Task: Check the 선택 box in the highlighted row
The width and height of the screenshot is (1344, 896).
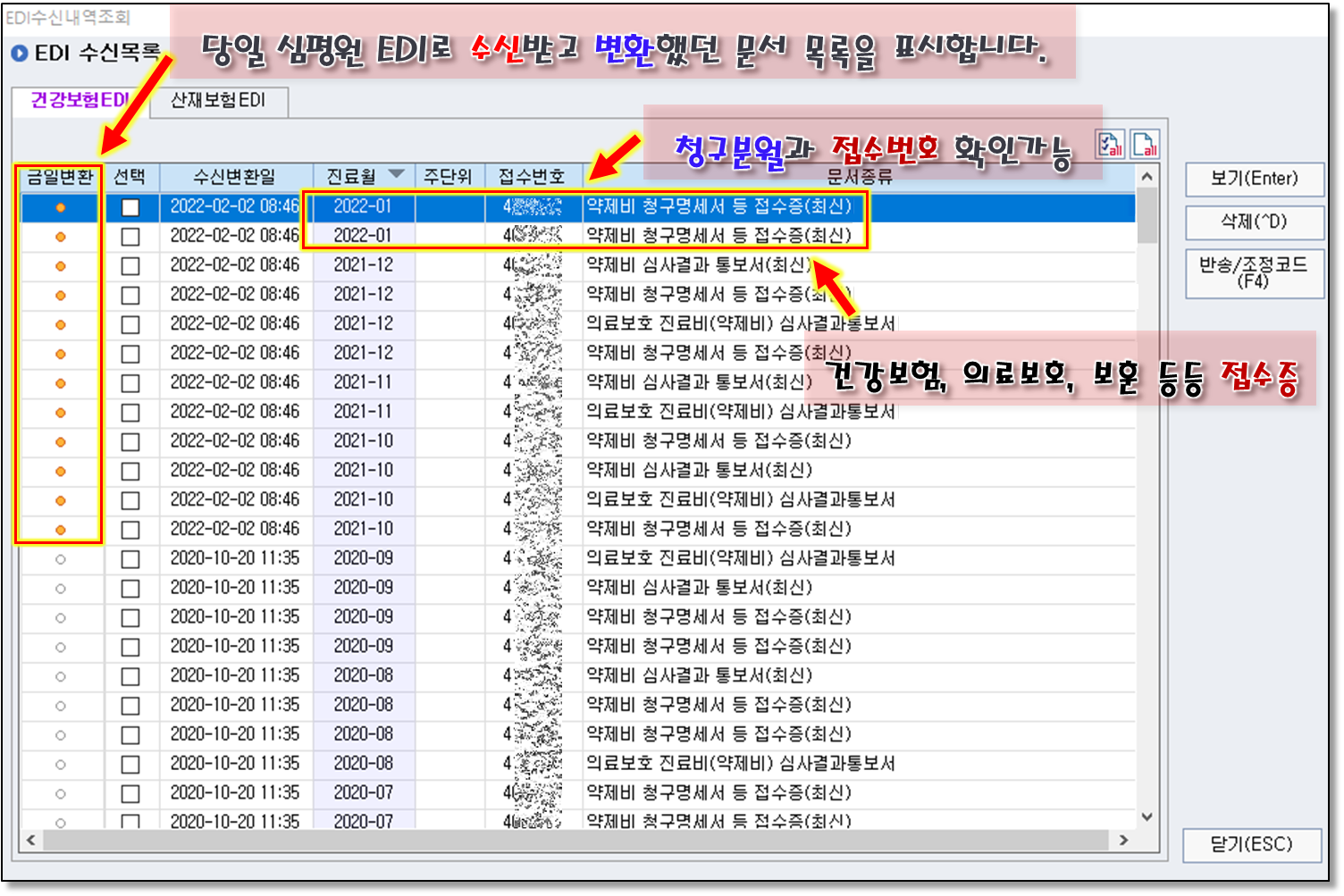Action: (130, 207)
